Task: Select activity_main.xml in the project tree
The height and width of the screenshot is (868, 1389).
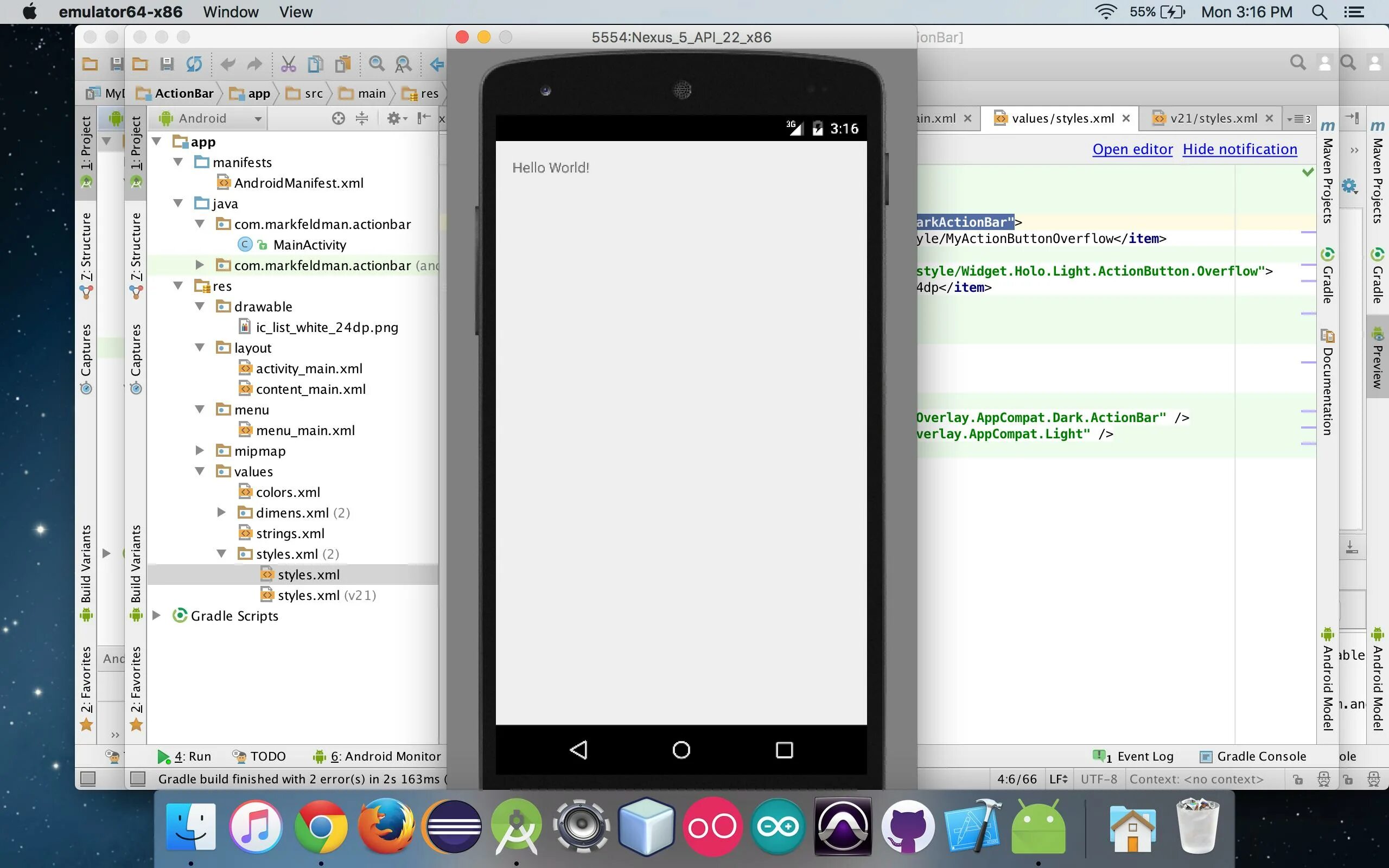Action: (309, 368)
